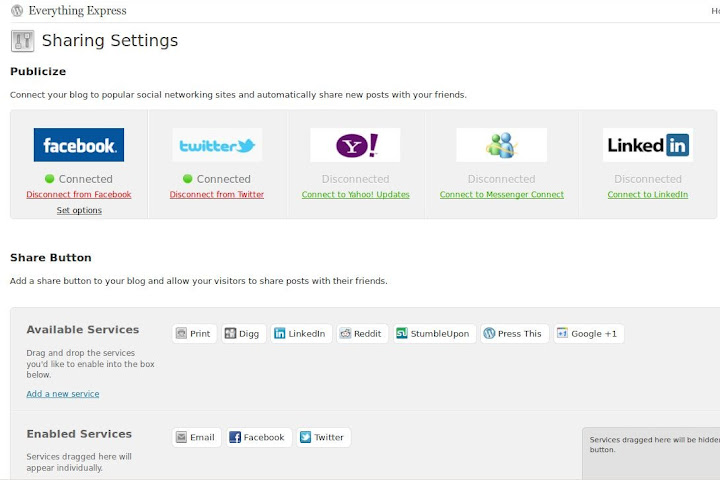Select the Reddit service button

point(362,333)
